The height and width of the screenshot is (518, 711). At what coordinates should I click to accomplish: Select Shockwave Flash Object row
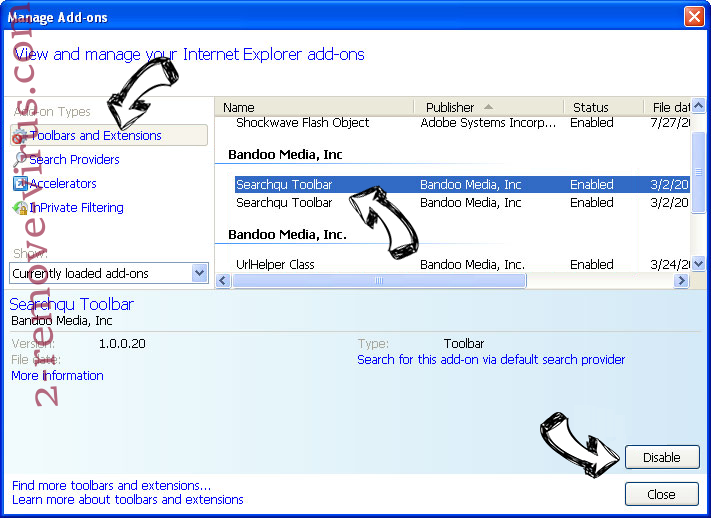pos(463,123)
